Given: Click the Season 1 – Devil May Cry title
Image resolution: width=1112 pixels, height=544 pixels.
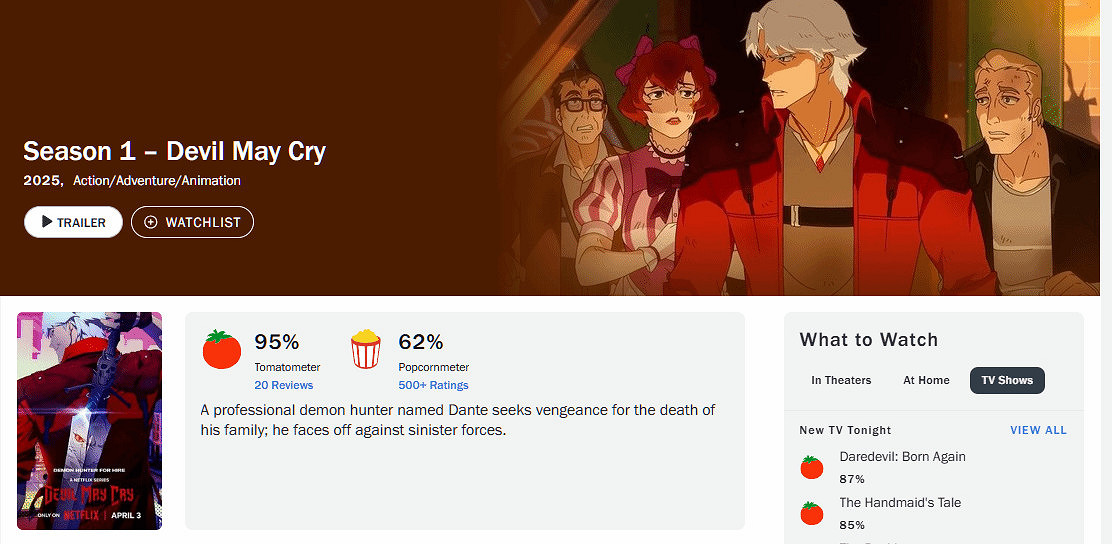Looking at the screenshot, I should click(x=174, y=152).
